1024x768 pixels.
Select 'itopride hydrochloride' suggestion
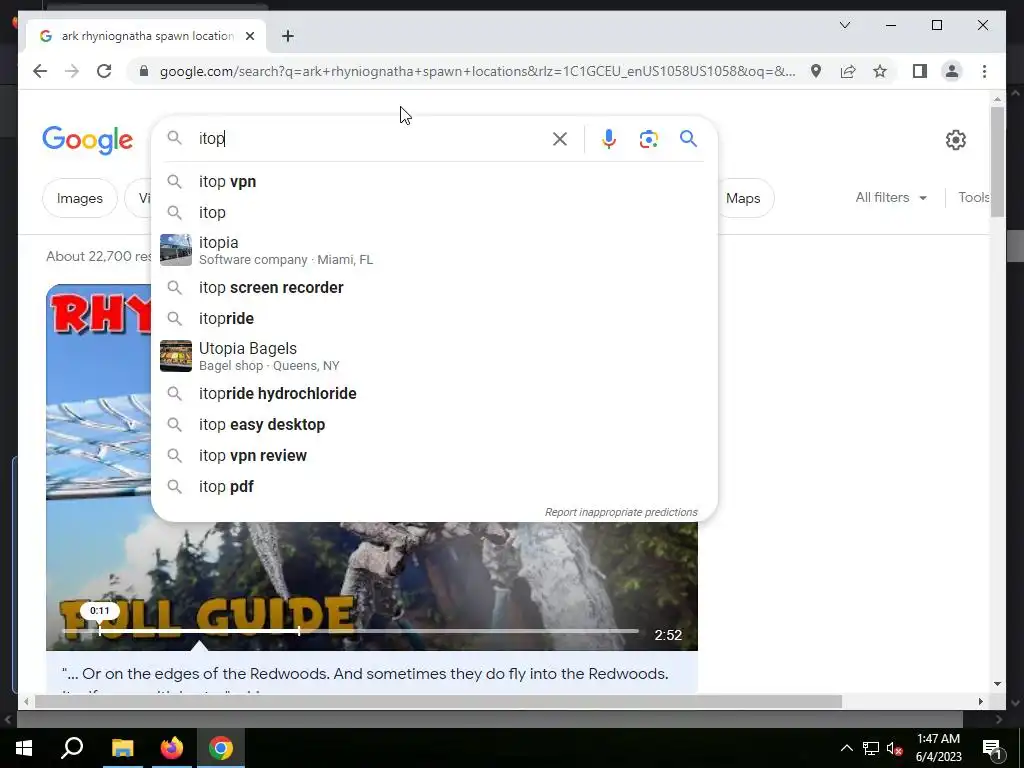point(434,394)
